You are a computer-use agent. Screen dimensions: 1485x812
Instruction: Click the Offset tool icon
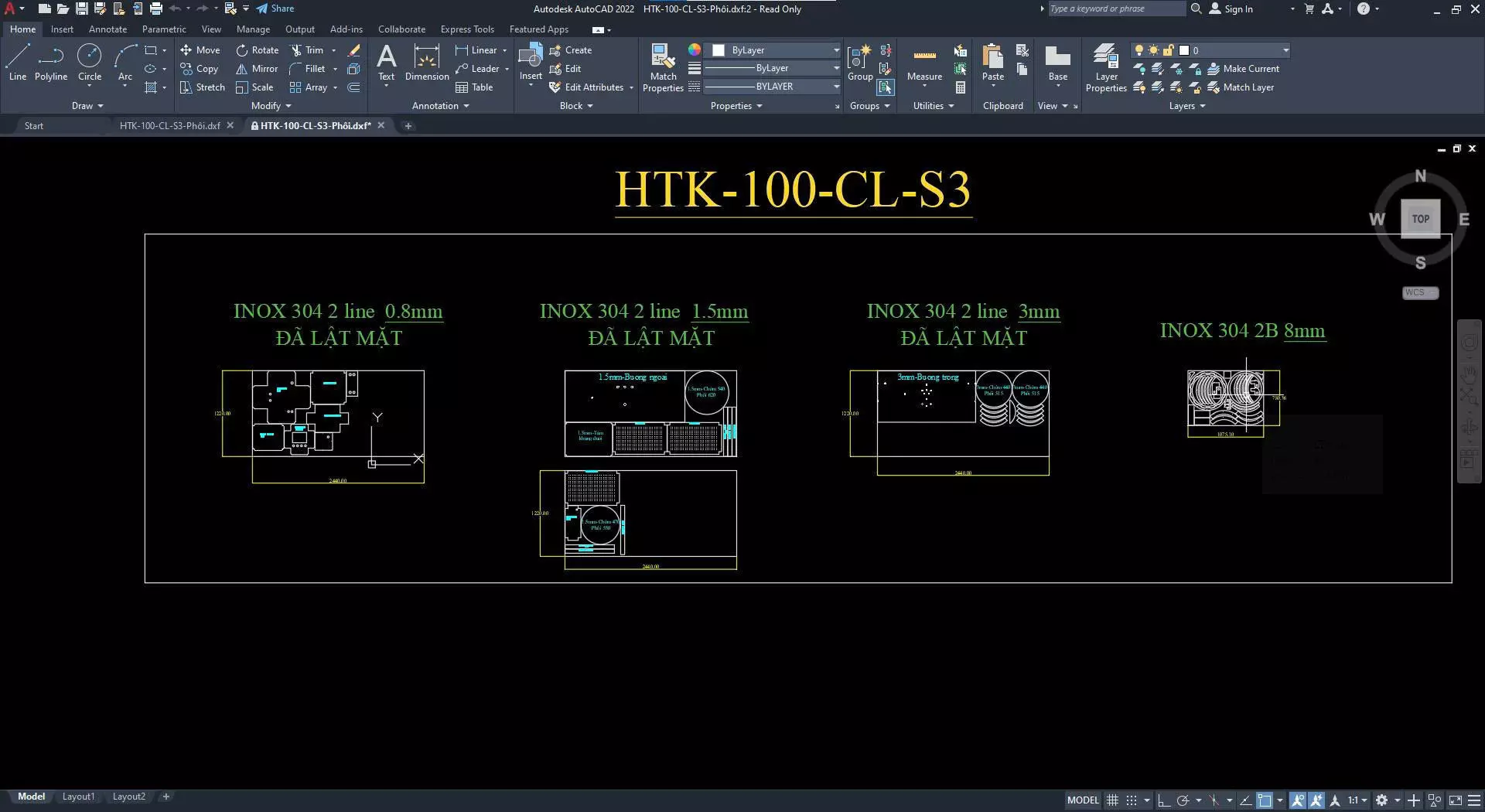[354, 87]
